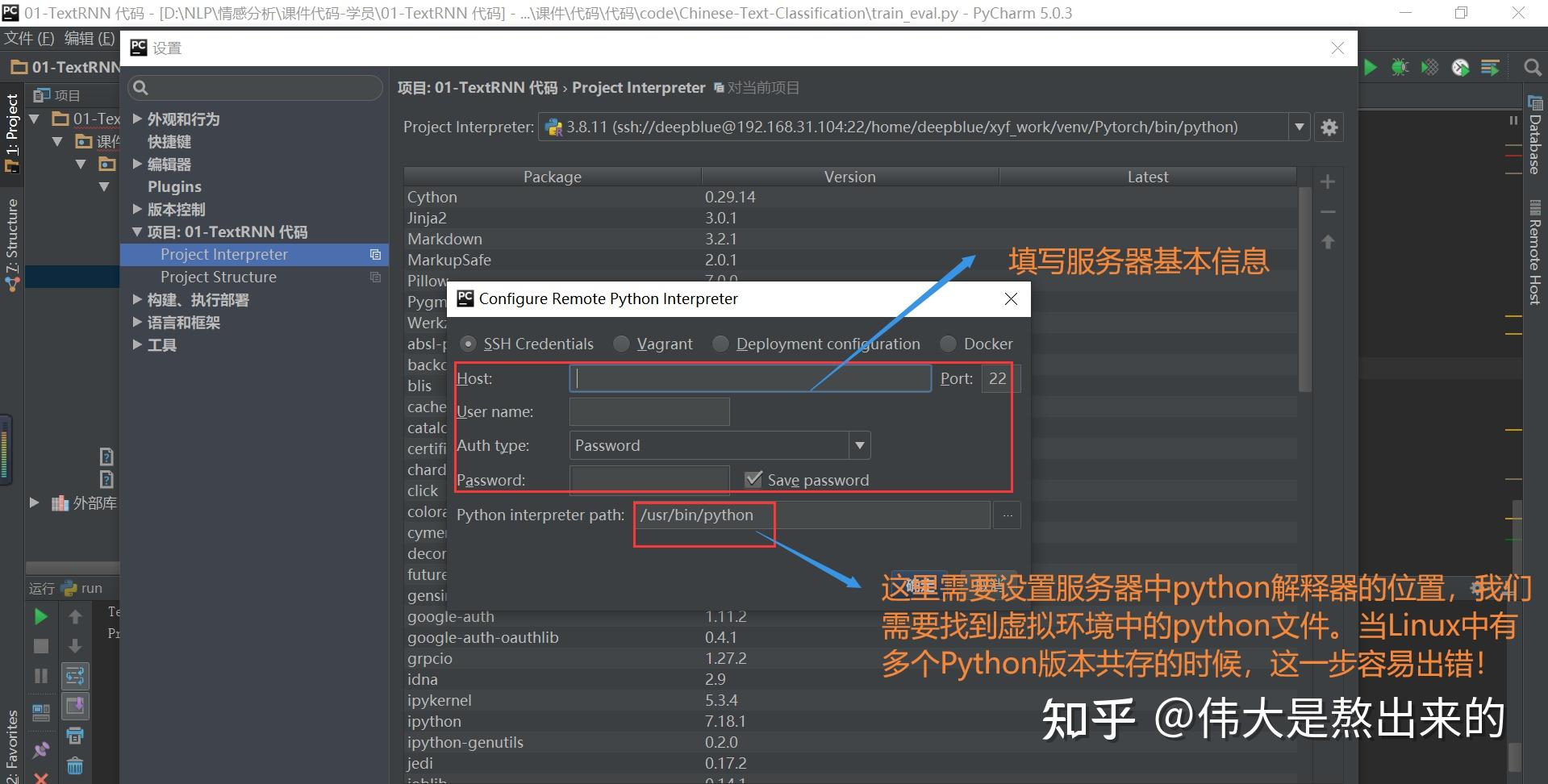Toggle scroll to end in Run panel
Image resolution: width=1548 pixels, height=784 pixels.
(75, 706)
